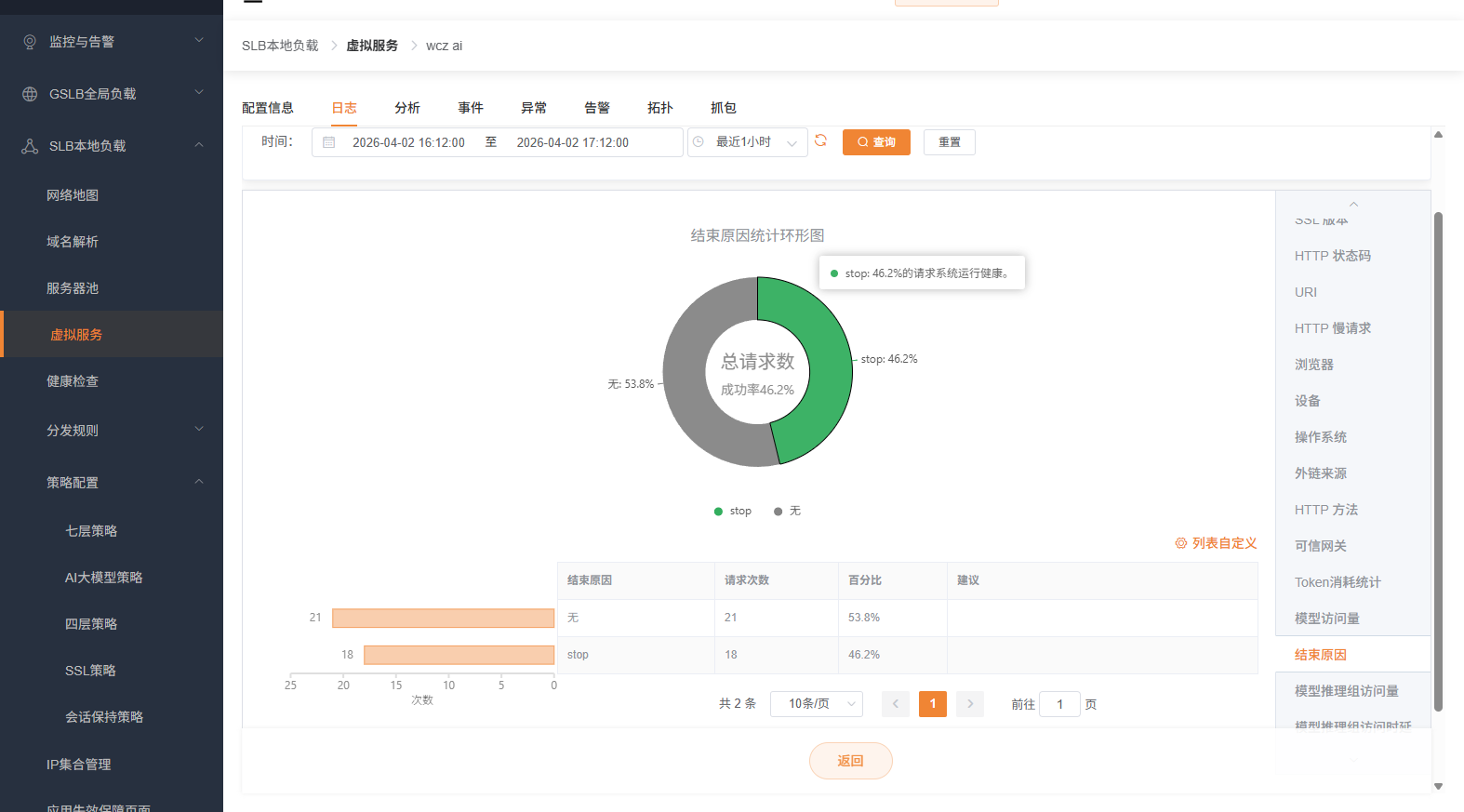Image resolution: width=1464 pixels, height=812 pixels.
Task: Select HTTP 慢请求 in category list
Action: [x=1333, y=328]
